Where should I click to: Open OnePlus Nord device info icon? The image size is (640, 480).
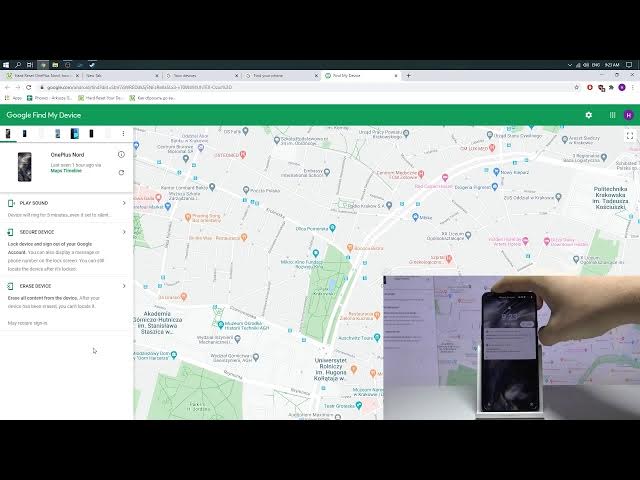tap(121, 154)
